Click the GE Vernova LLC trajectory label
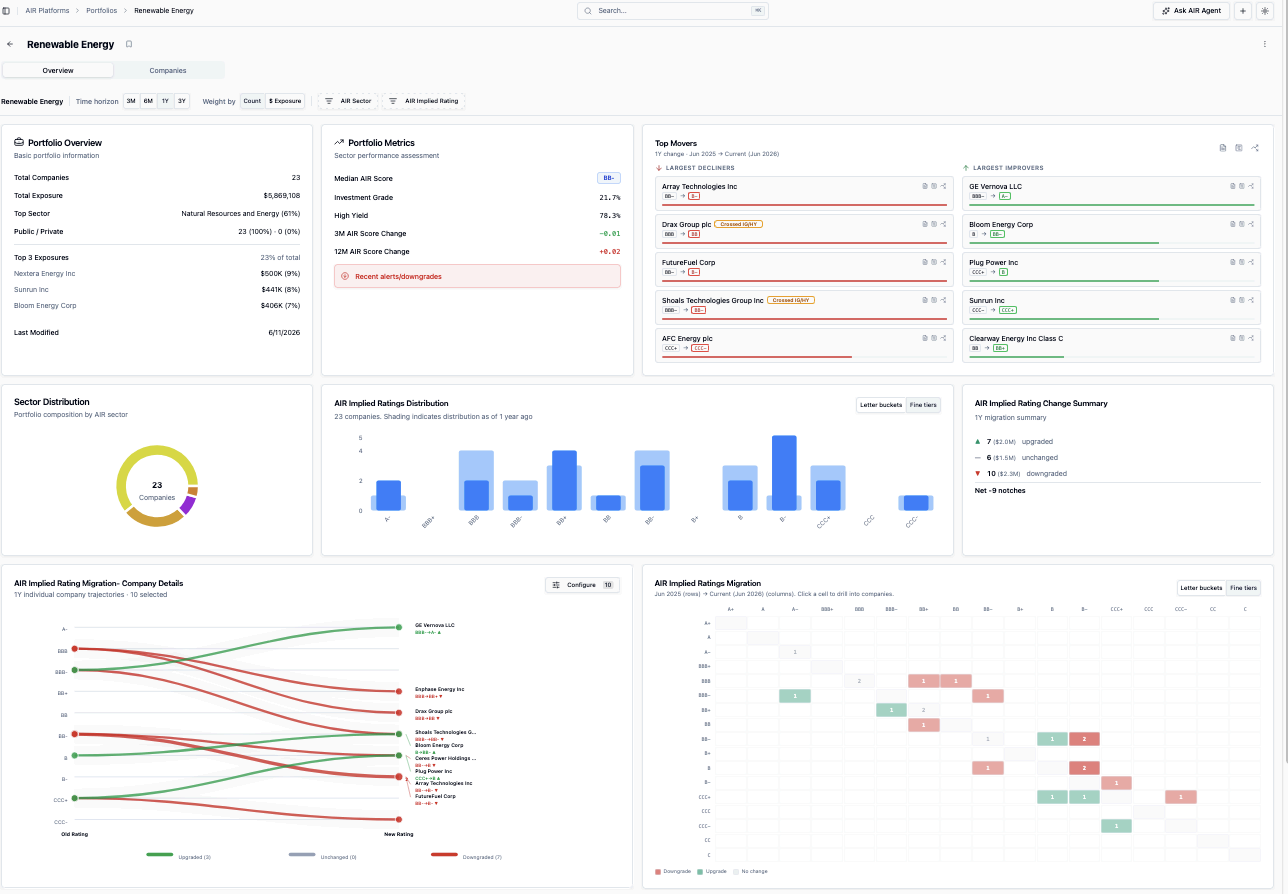The height and width of the screenshot is (894, 1288). (x=435, y=625)
